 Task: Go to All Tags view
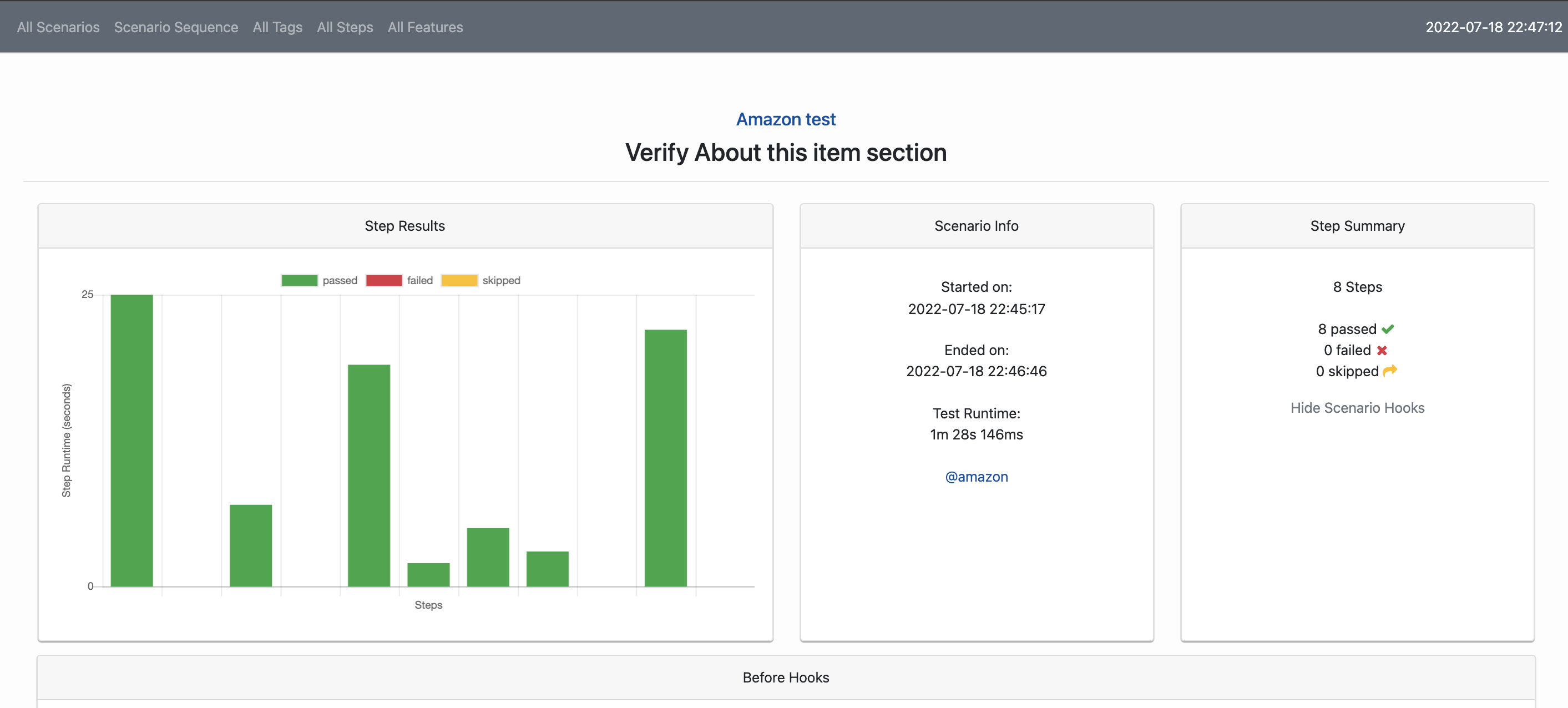[x=277, y=27]
